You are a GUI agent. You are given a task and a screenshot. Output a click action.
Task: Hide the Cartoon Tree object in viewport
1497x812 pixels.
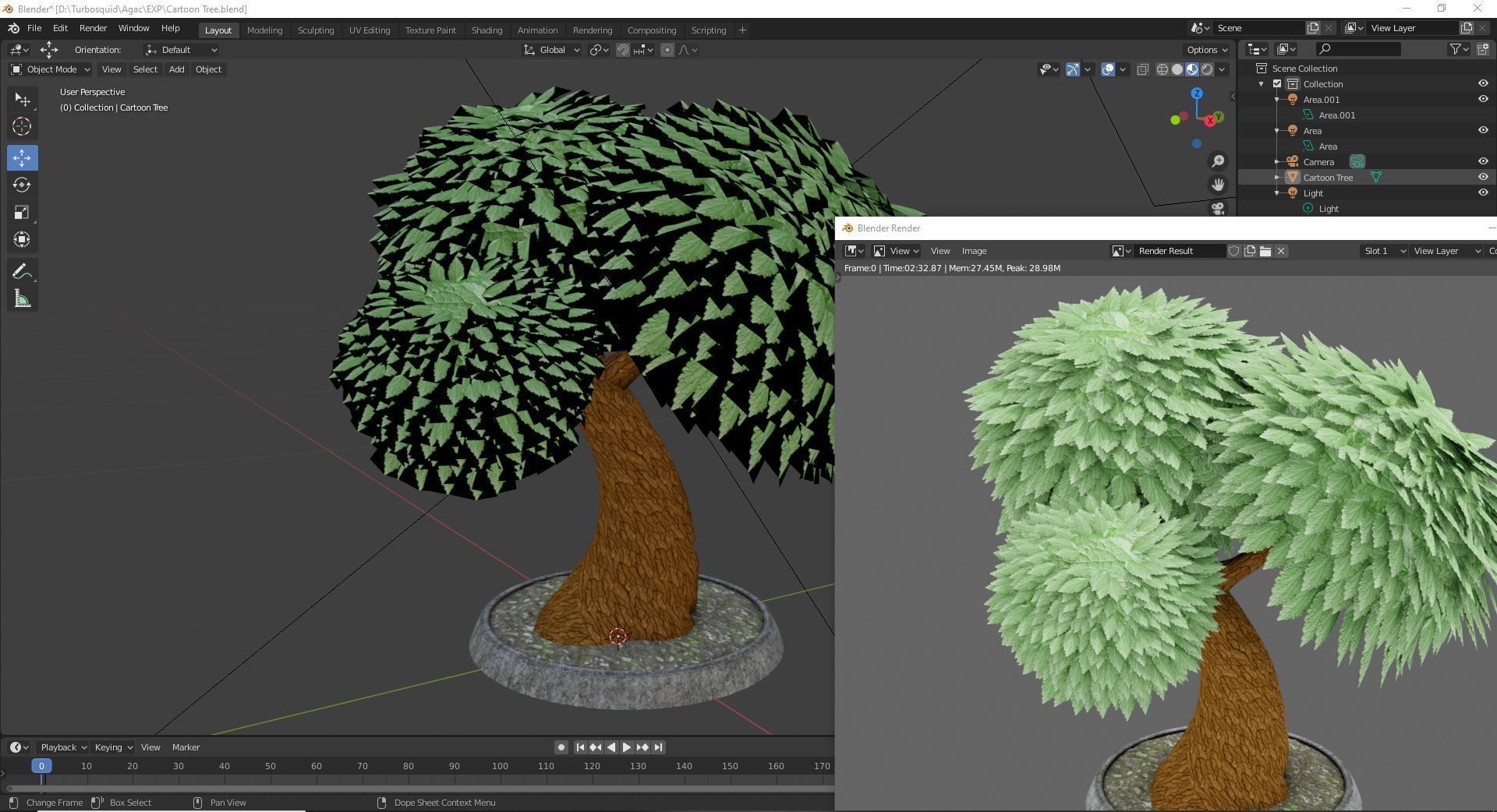tap(1483, 177)
